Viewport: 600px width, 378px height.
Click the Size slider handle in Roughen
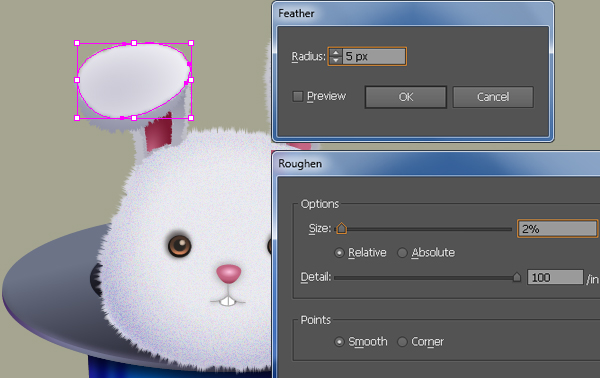[x=341, y=228]
